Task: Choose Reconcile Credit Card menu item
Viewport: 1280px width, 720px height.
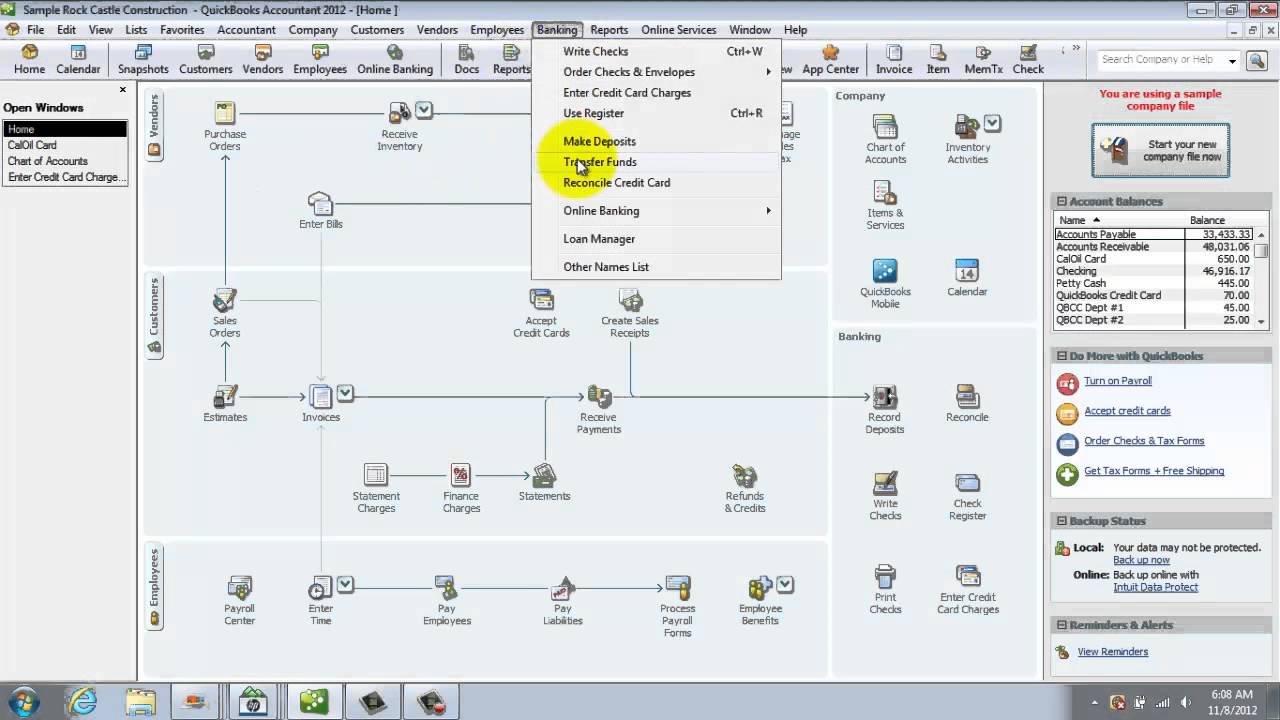Action: tap(656, 183)
